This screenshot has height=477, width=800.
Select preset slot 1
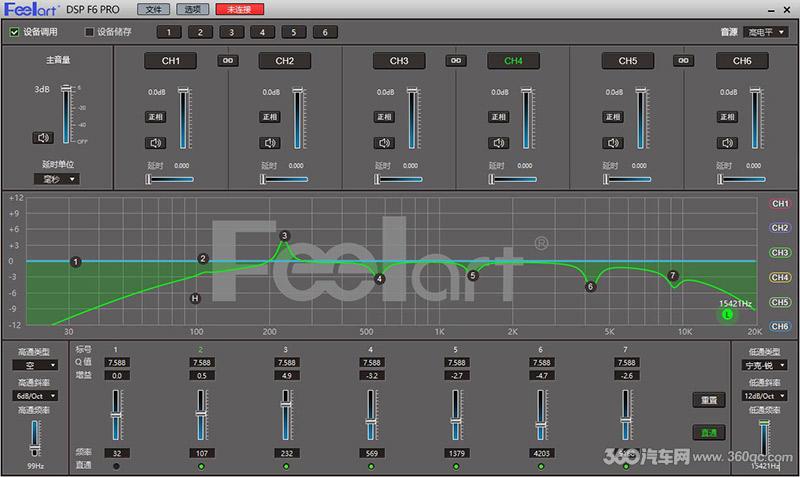[x=169, y=32]
